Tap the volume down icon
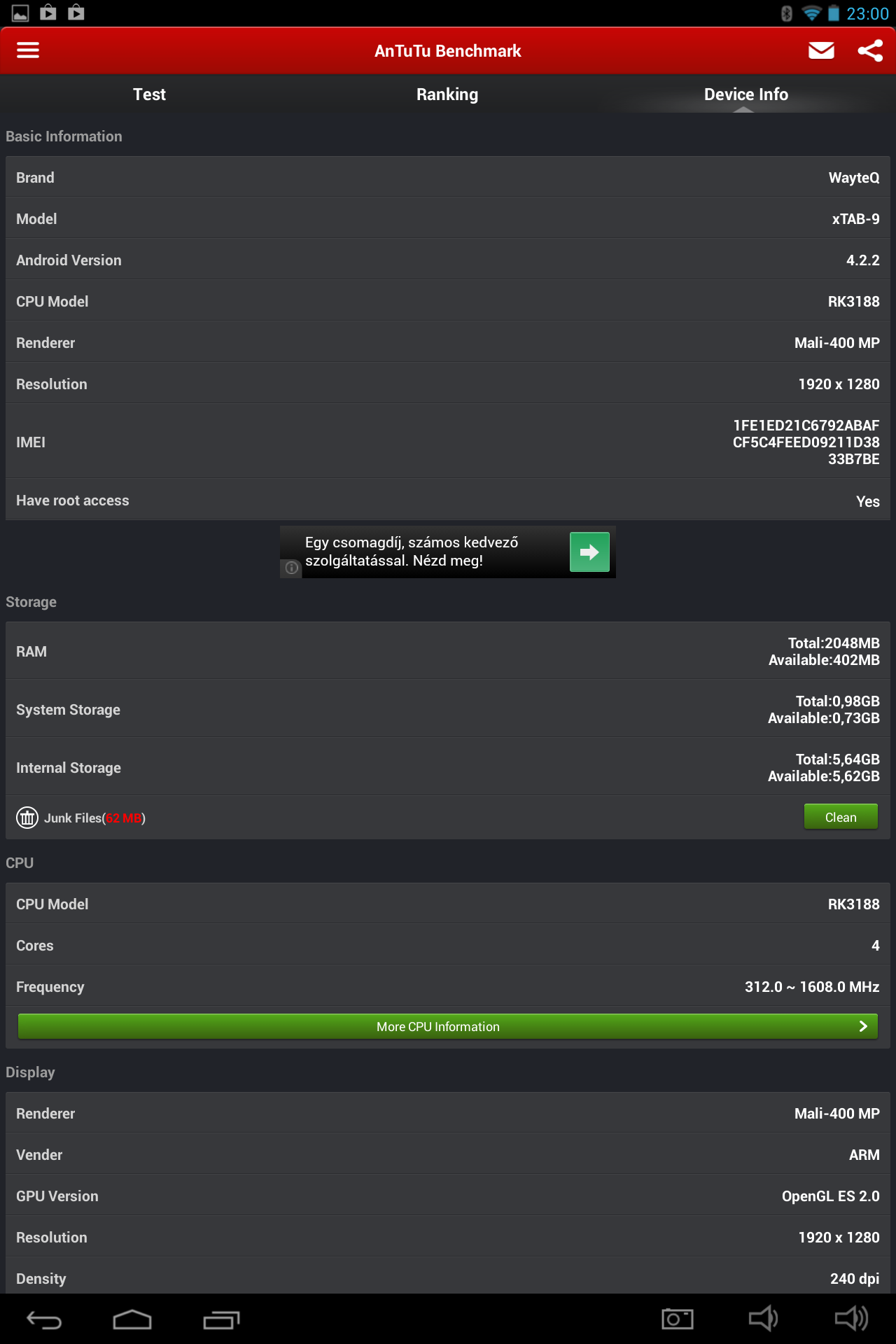Image resolution: width=896 pixels, height=1344 pixels. click(762, 1319)
